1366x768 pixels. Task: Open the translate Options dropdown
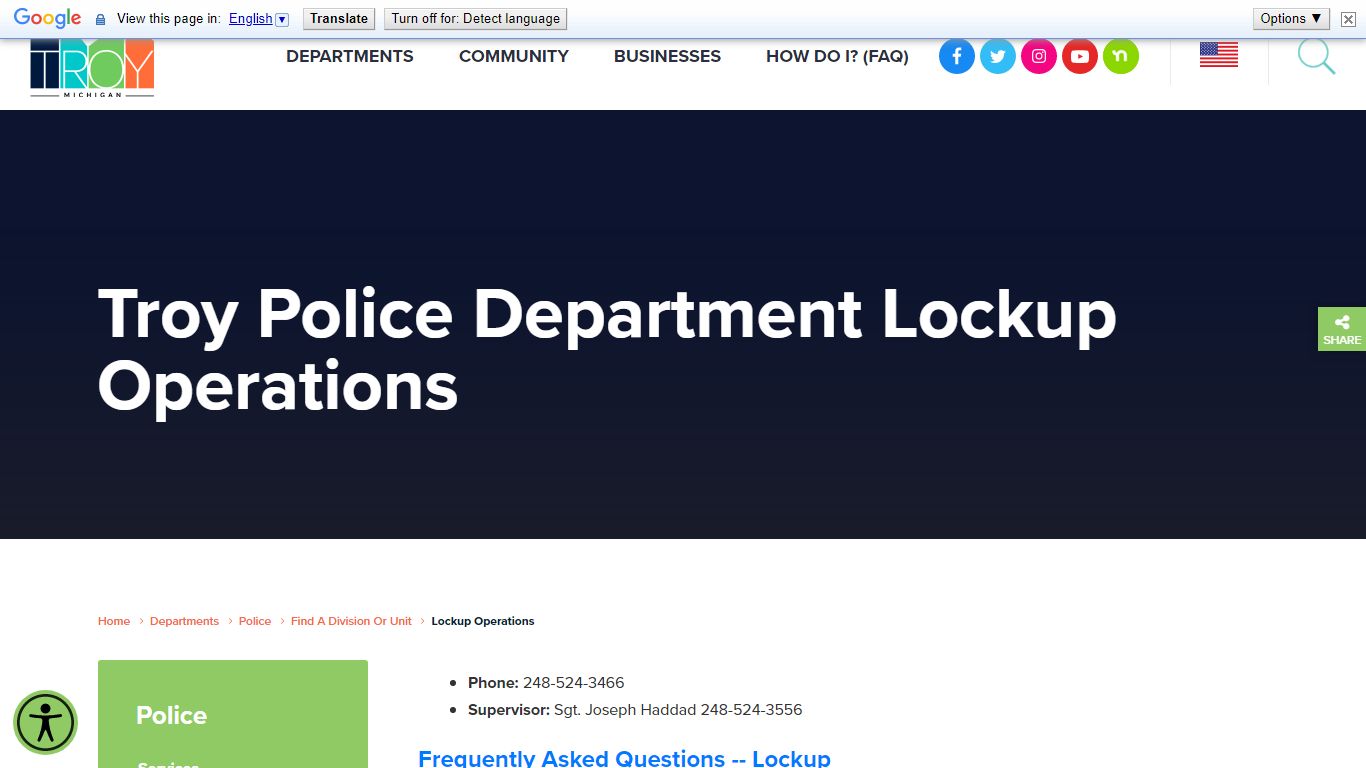point(1291,18)
